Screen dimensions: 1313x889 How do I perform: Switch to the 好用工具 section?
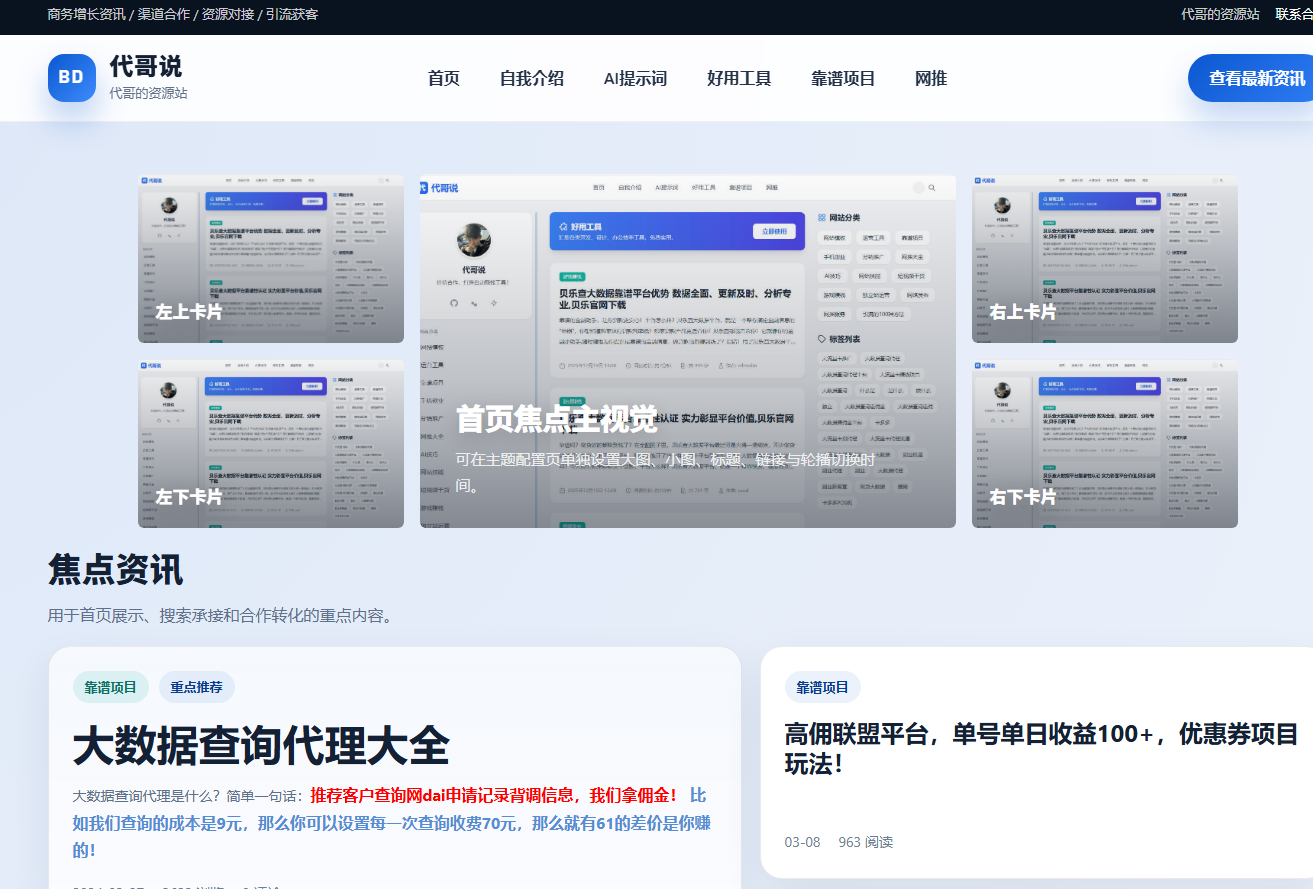pos(738,77)
